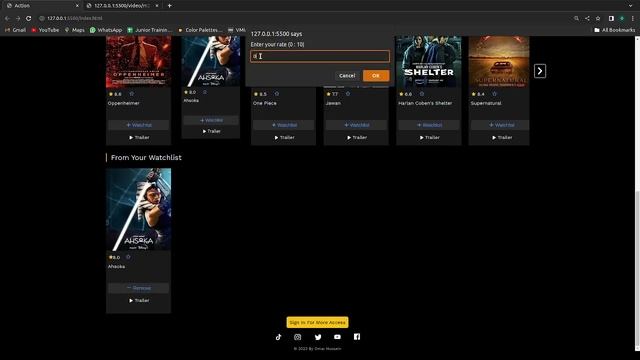The width and height of the screenshot is (640, 360).
Task: Switch to the Action browser tab
Action: (x=41, y=6)
